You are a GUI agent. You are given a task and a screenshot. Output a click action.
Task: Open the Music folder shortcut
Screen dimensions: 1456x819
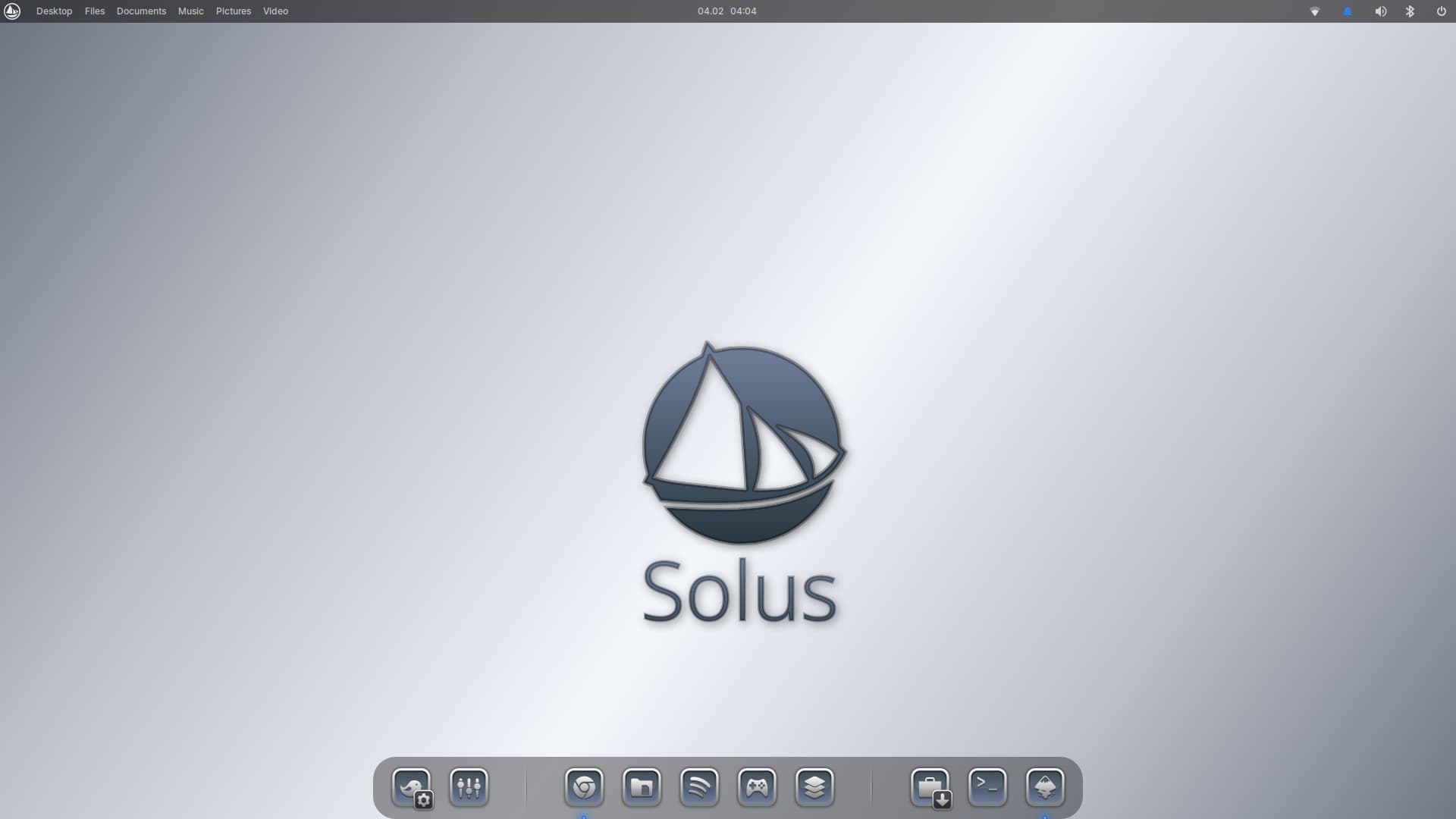190,11
